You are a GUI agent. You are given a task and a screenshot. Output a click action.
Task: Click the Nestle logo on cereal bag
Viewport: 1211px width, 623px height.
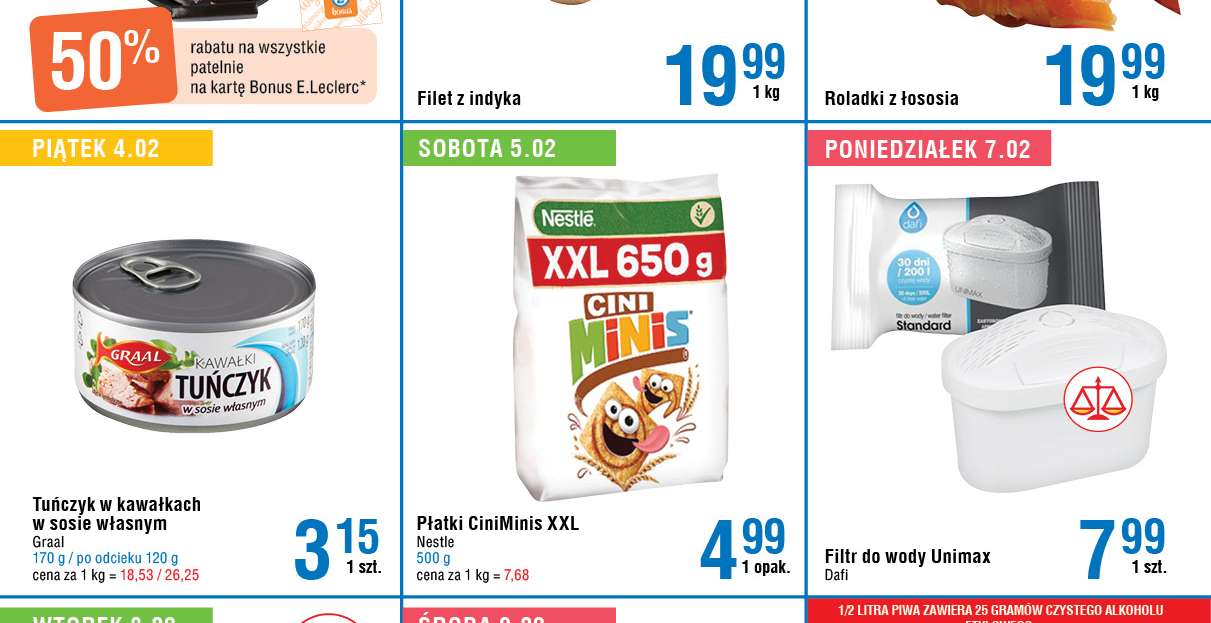tap(568, 216)
